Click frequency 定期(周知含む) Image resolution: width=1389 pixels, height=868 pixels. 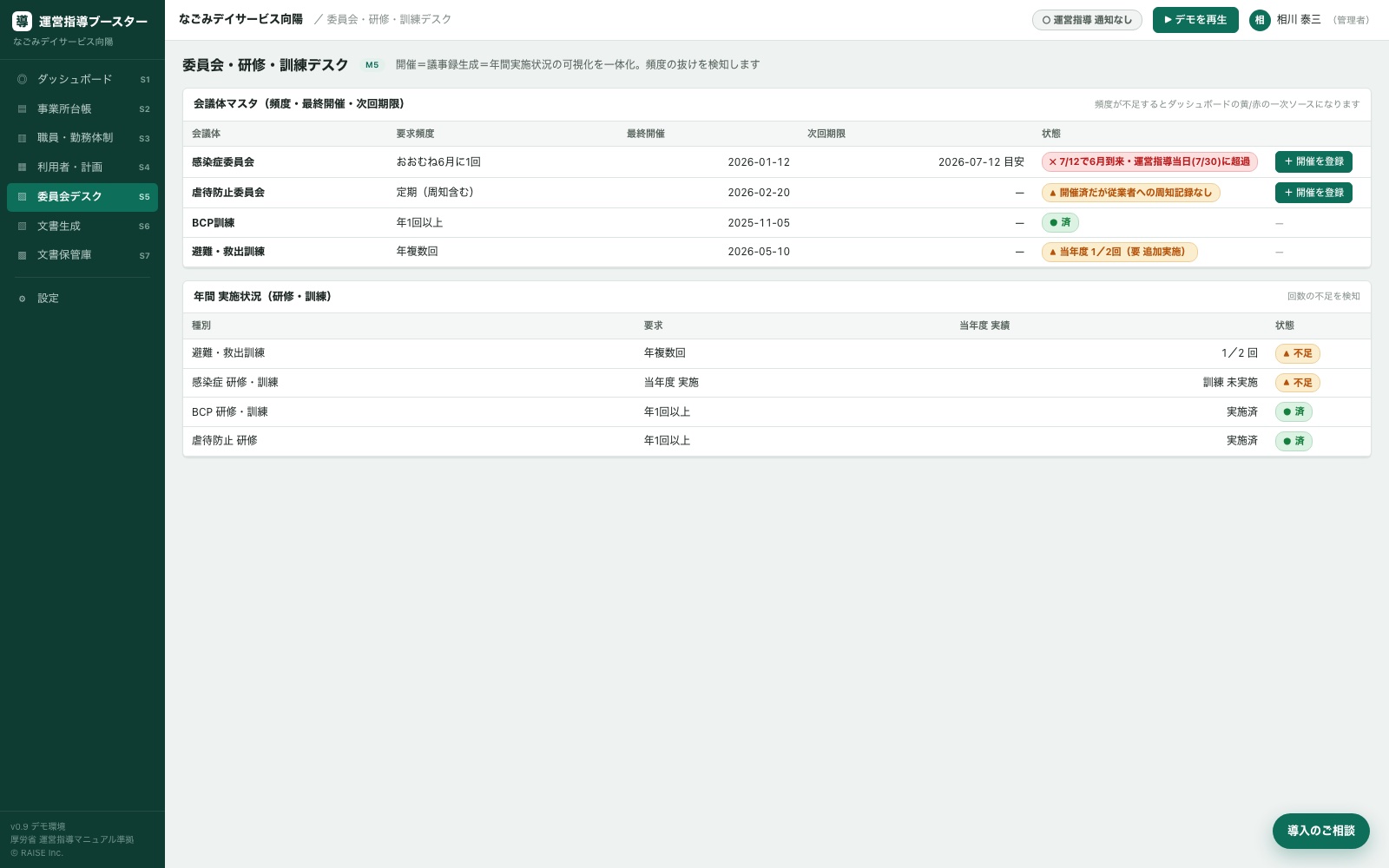click(x=435, y=193)
